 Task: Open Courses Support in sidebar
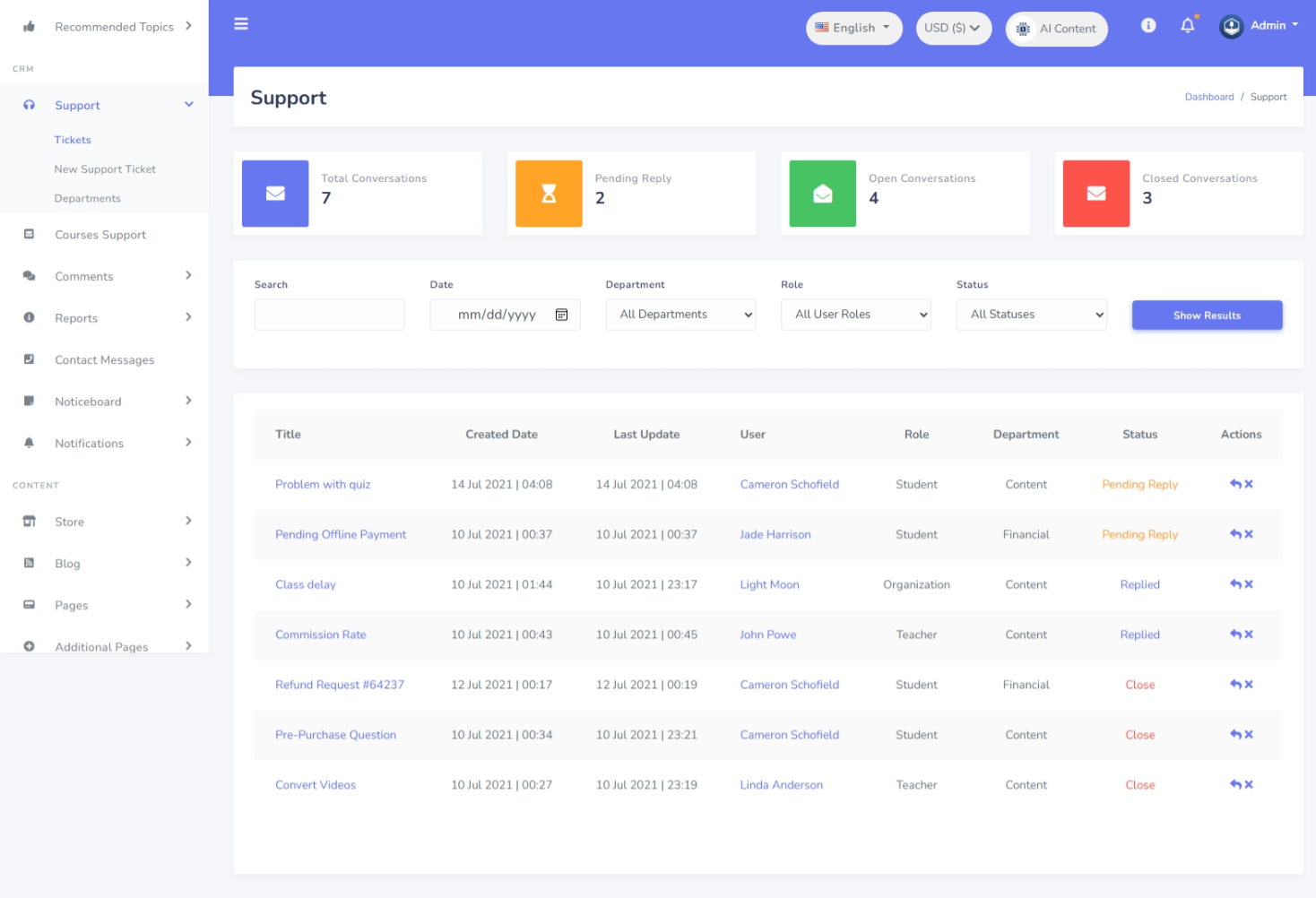(100, 235)
